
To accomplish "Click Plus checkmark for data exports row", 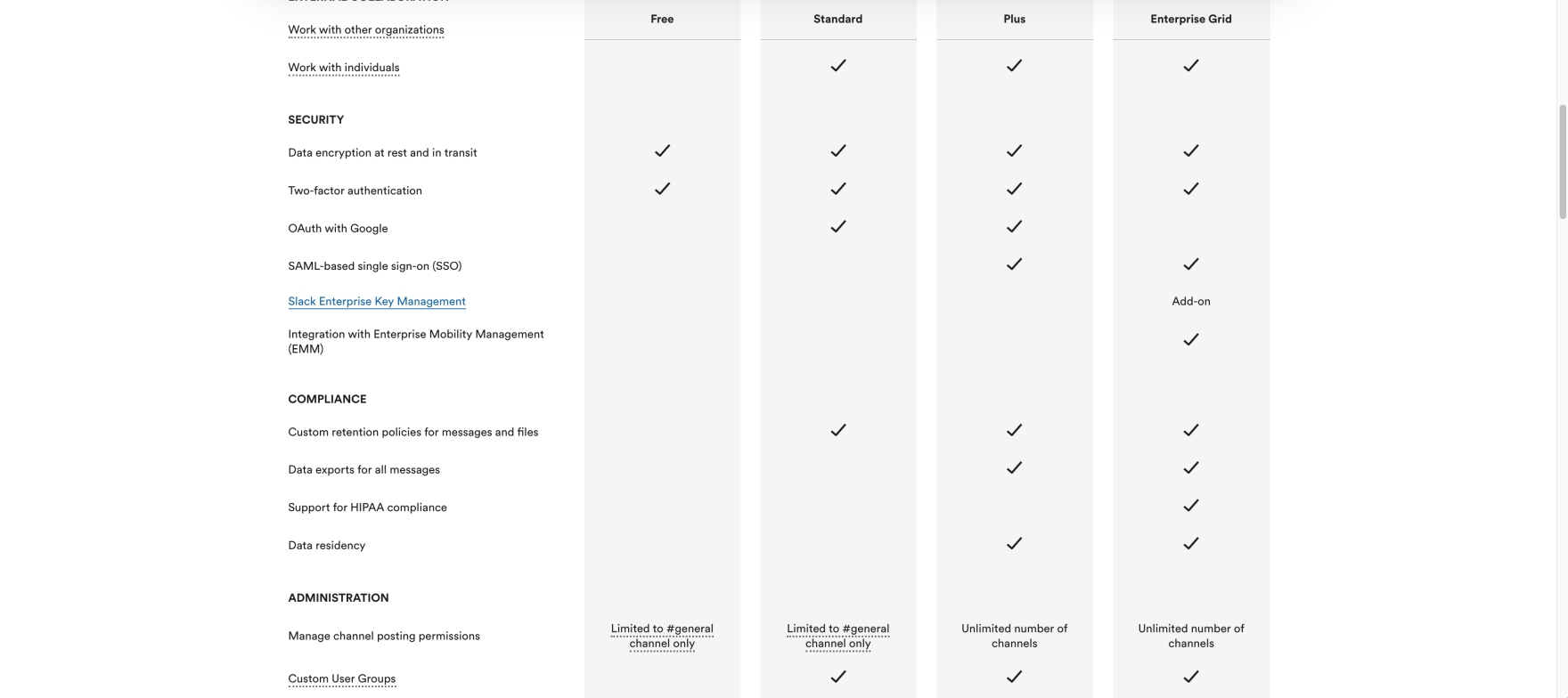I will coord(1014,468).
